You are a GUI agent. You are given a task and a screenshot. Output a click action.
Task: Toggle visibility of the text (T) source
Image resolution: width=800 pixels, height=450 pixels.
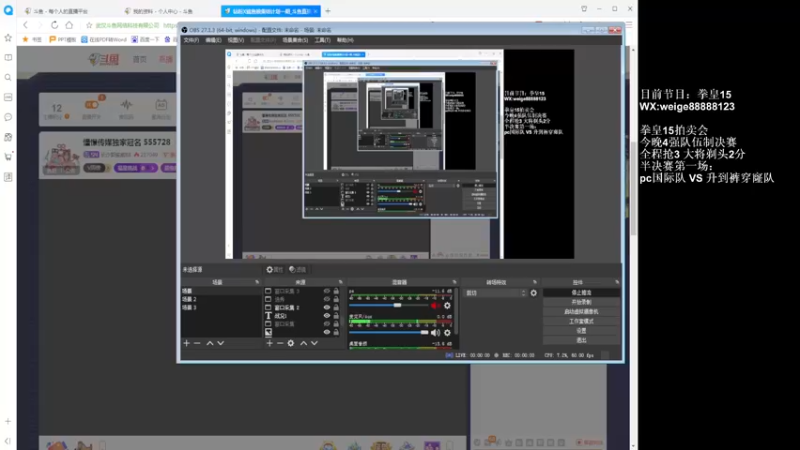(327, 316)
